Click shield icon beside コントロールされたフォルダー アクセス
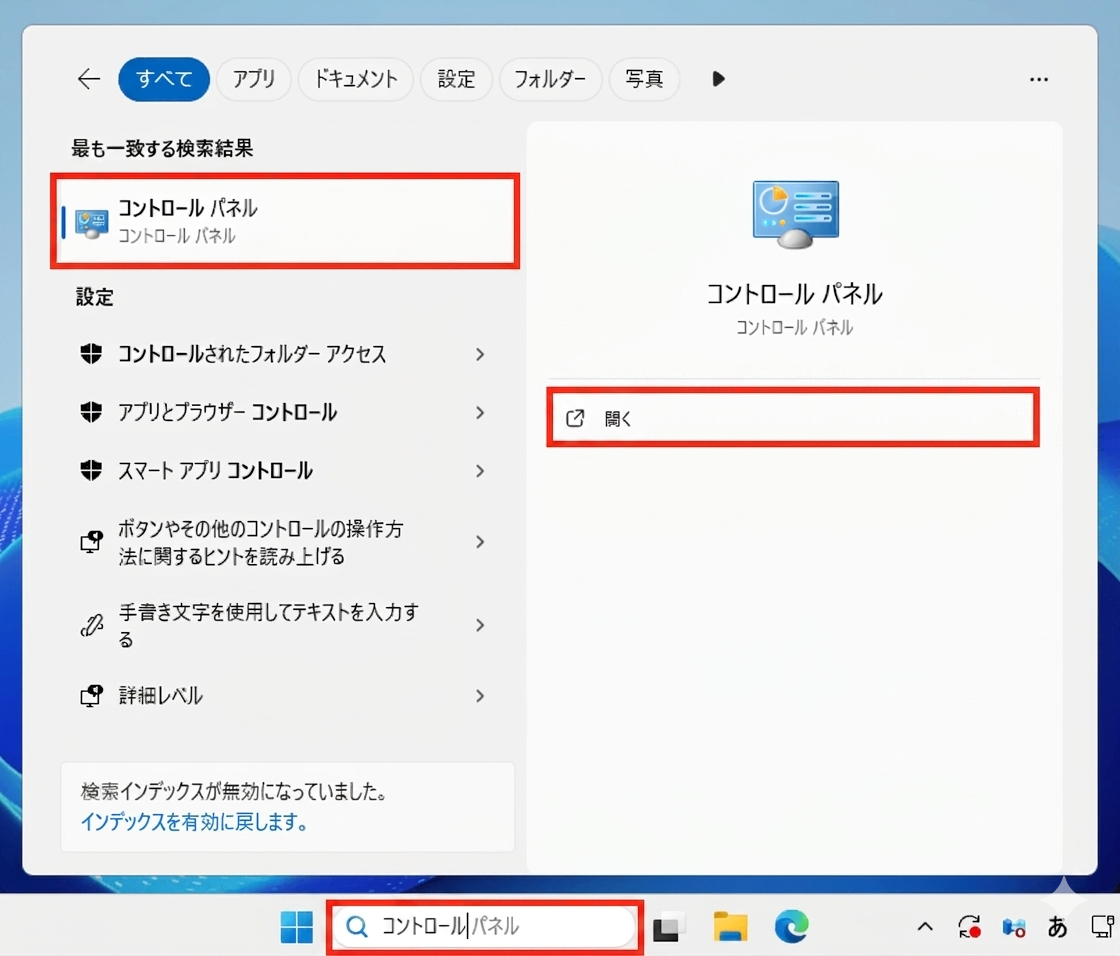 tap(91, 354)
